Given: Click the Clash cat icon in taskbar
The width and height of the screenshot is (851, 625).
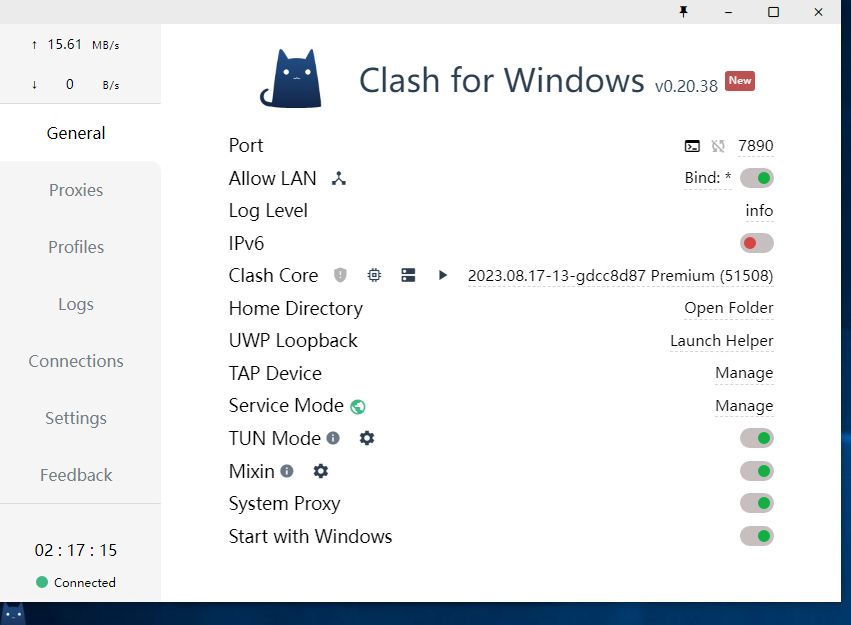Looking at the screenshot, I should [x=13, y=614].
